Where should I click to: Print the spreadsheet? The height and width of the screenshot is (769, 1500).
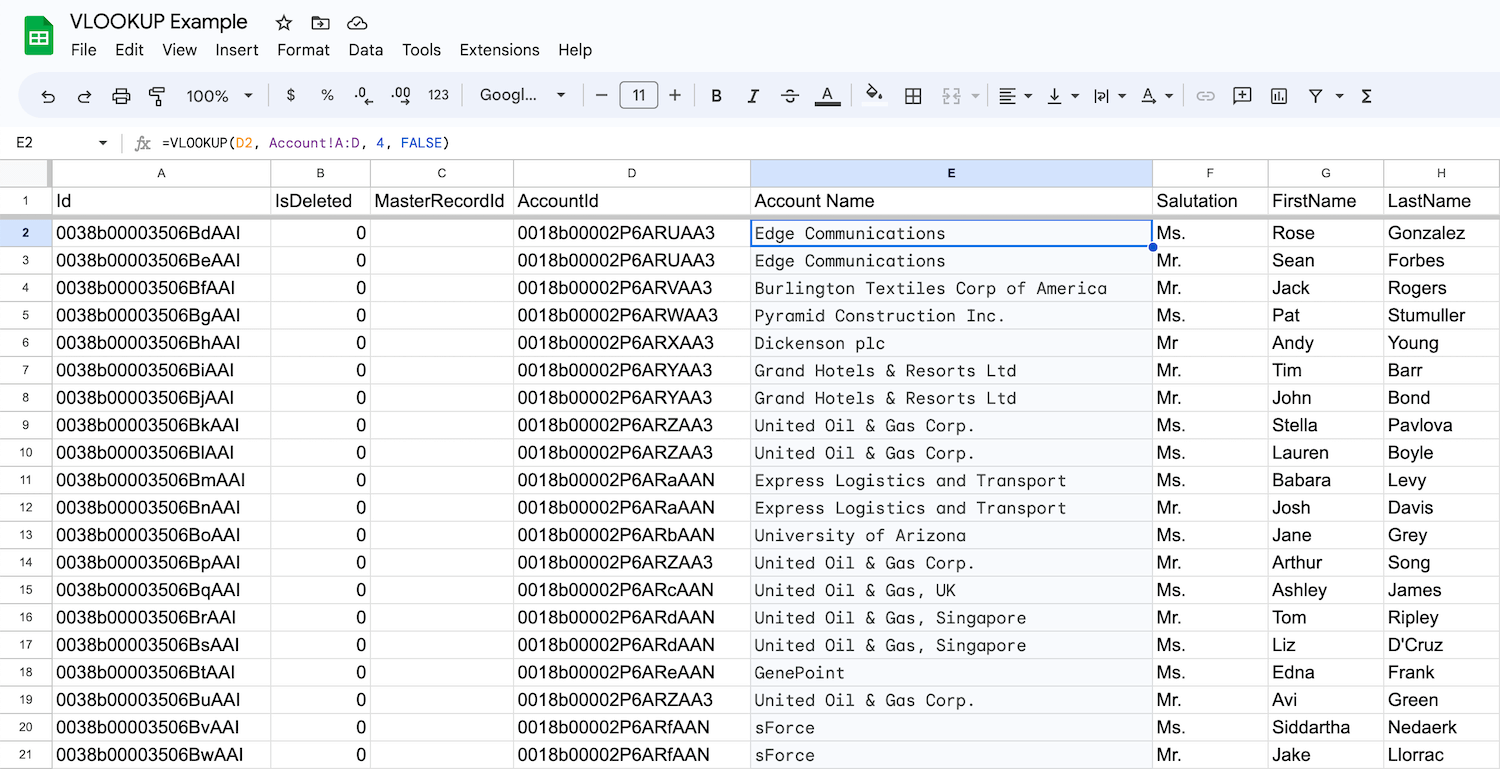click(x=121, y=96)
